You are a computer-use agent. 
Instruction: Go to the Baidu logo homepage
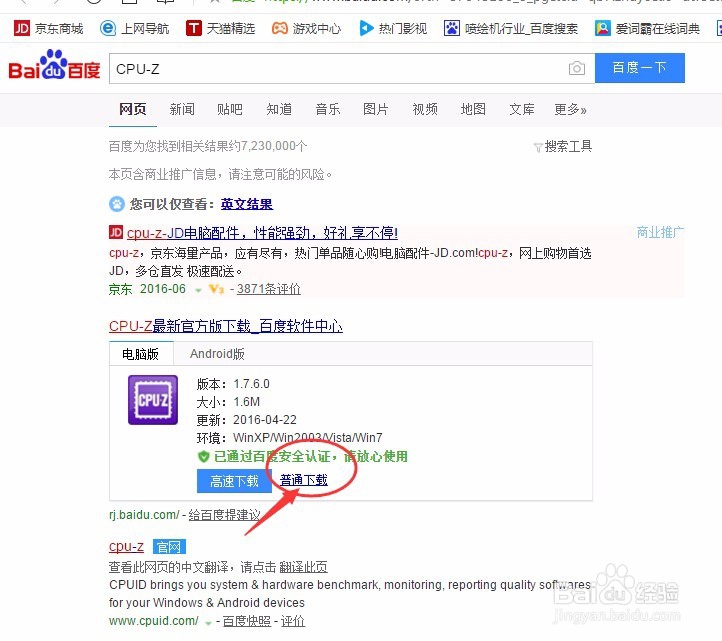(x=54, y=65)
